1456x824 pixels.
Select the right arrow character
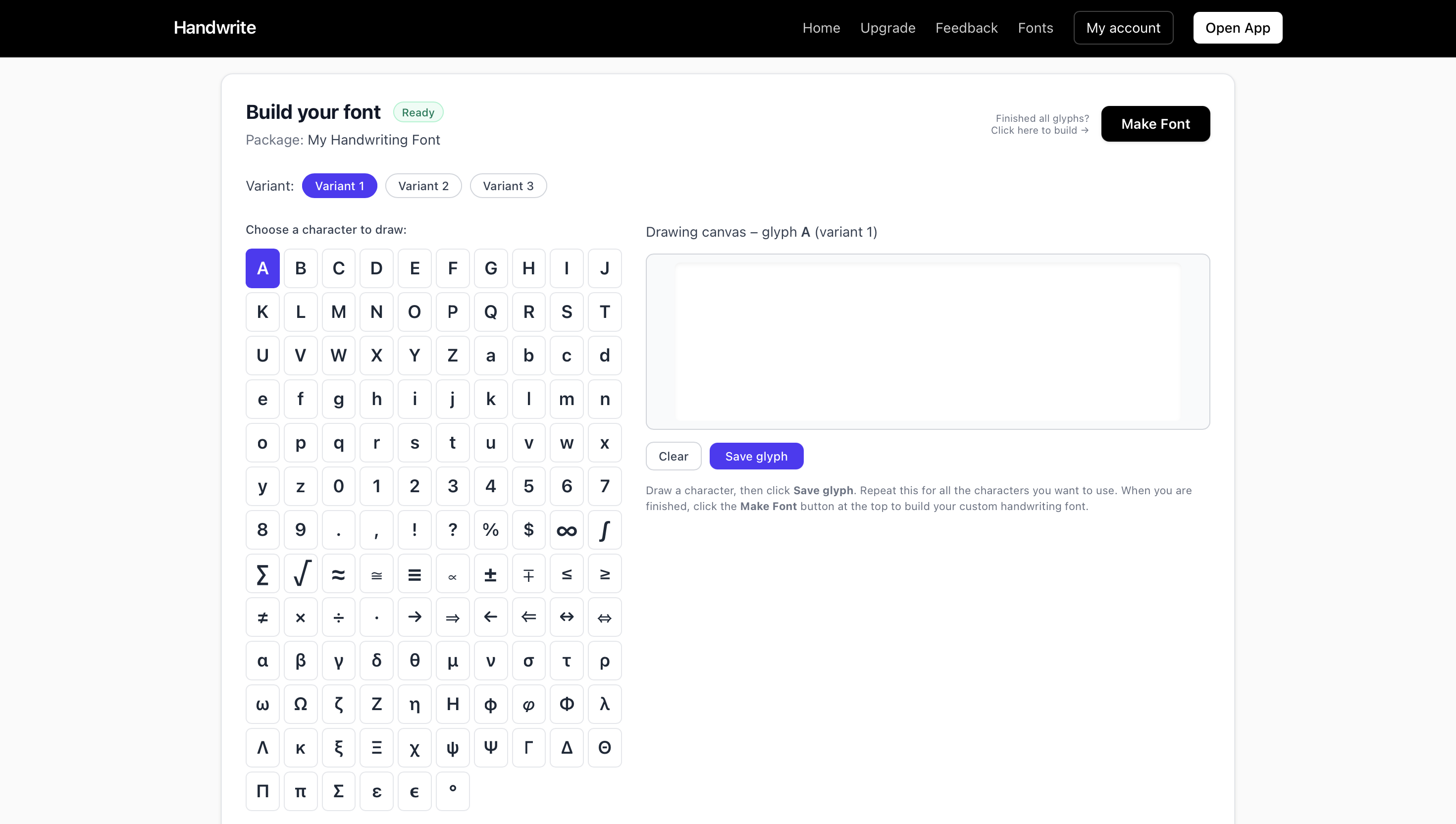415,617
